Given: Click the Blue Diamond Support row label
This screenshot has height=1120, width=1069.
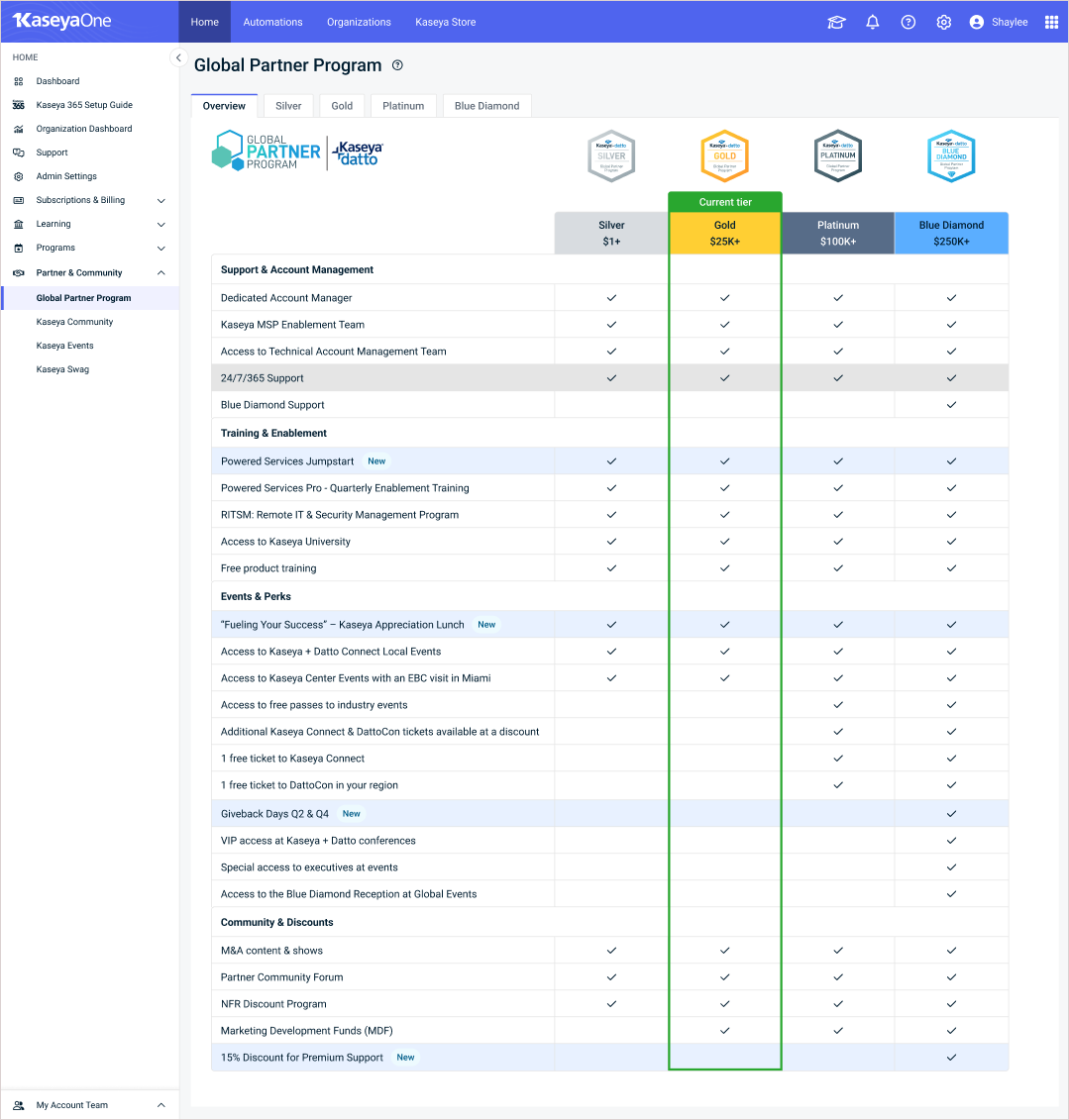Looking at the screenshot, I should (272, 405).
